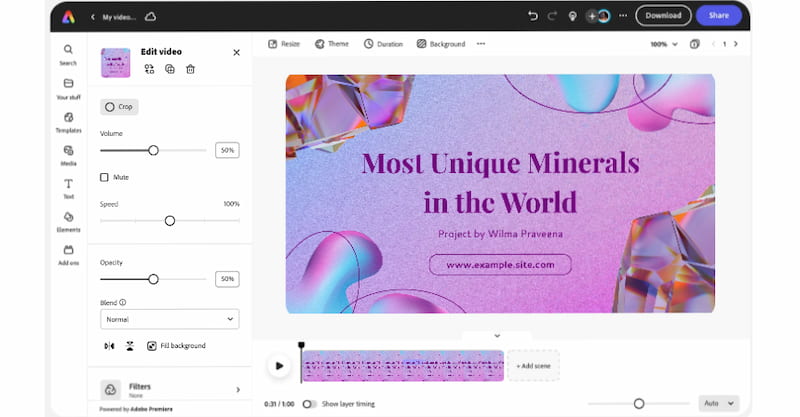Click the Blend info icon
800x417 pixels.
pyautogui.click(x=122, y=302)
